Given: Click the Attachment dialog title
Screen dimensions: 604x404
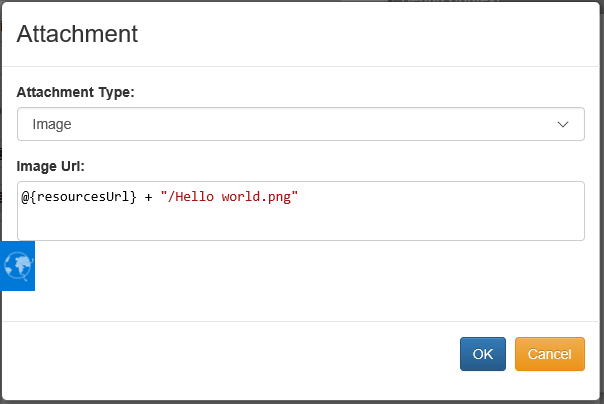Looking at the screenshot, I should (77, 34).
